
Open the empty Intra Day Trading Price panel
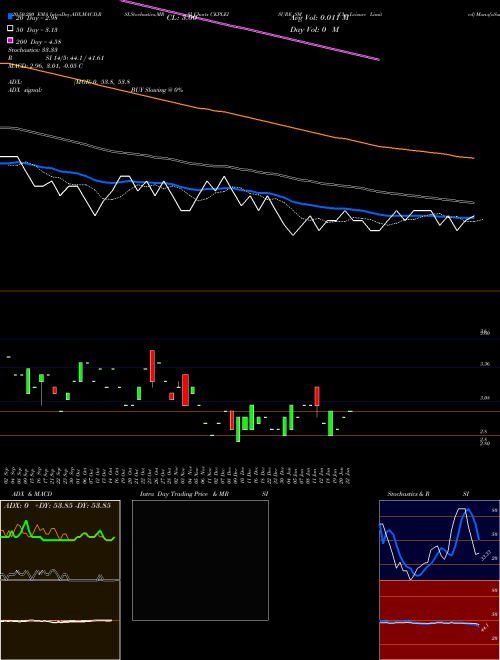point(200,560)
